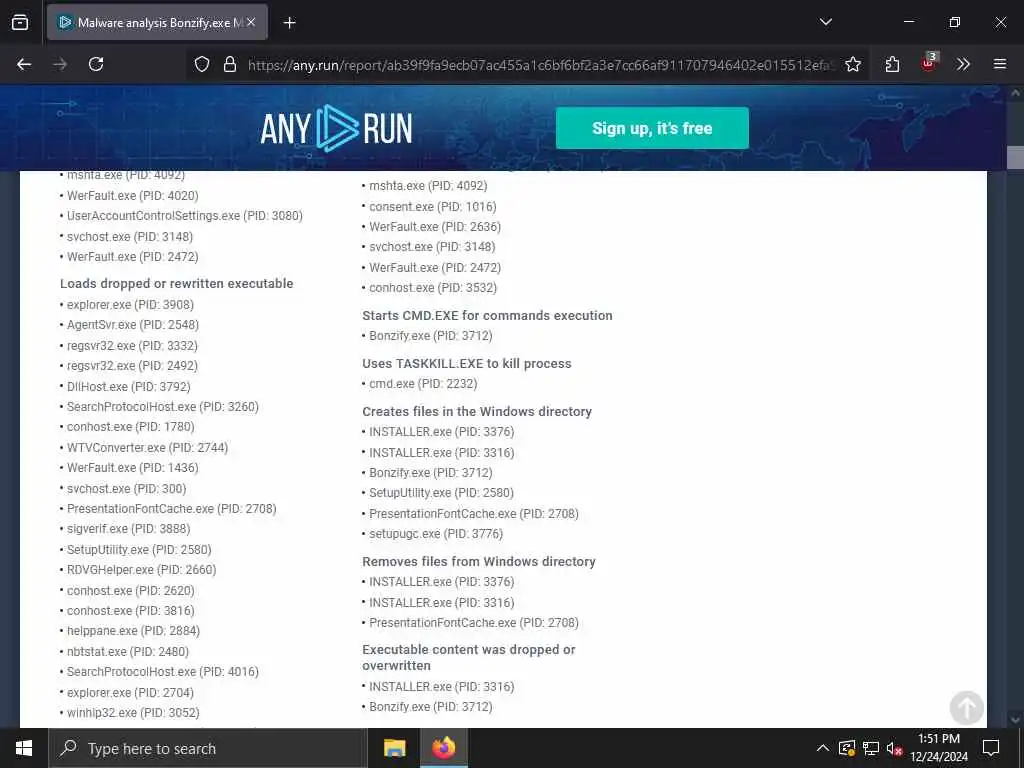This screenshot has height=768, width=1024.
Task: Select 'UserAccountControlSettings.exe (PID: 3080)' entry
Action: (185, 216)
